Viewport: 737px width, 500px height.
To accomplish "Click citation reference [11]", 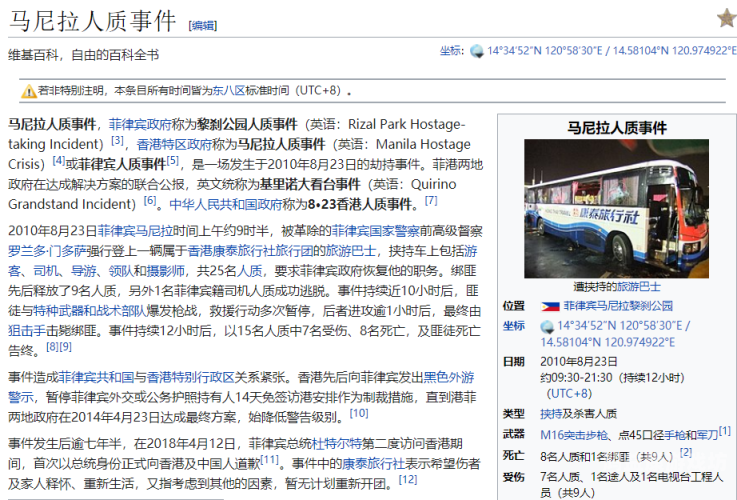I will point(269,460).
